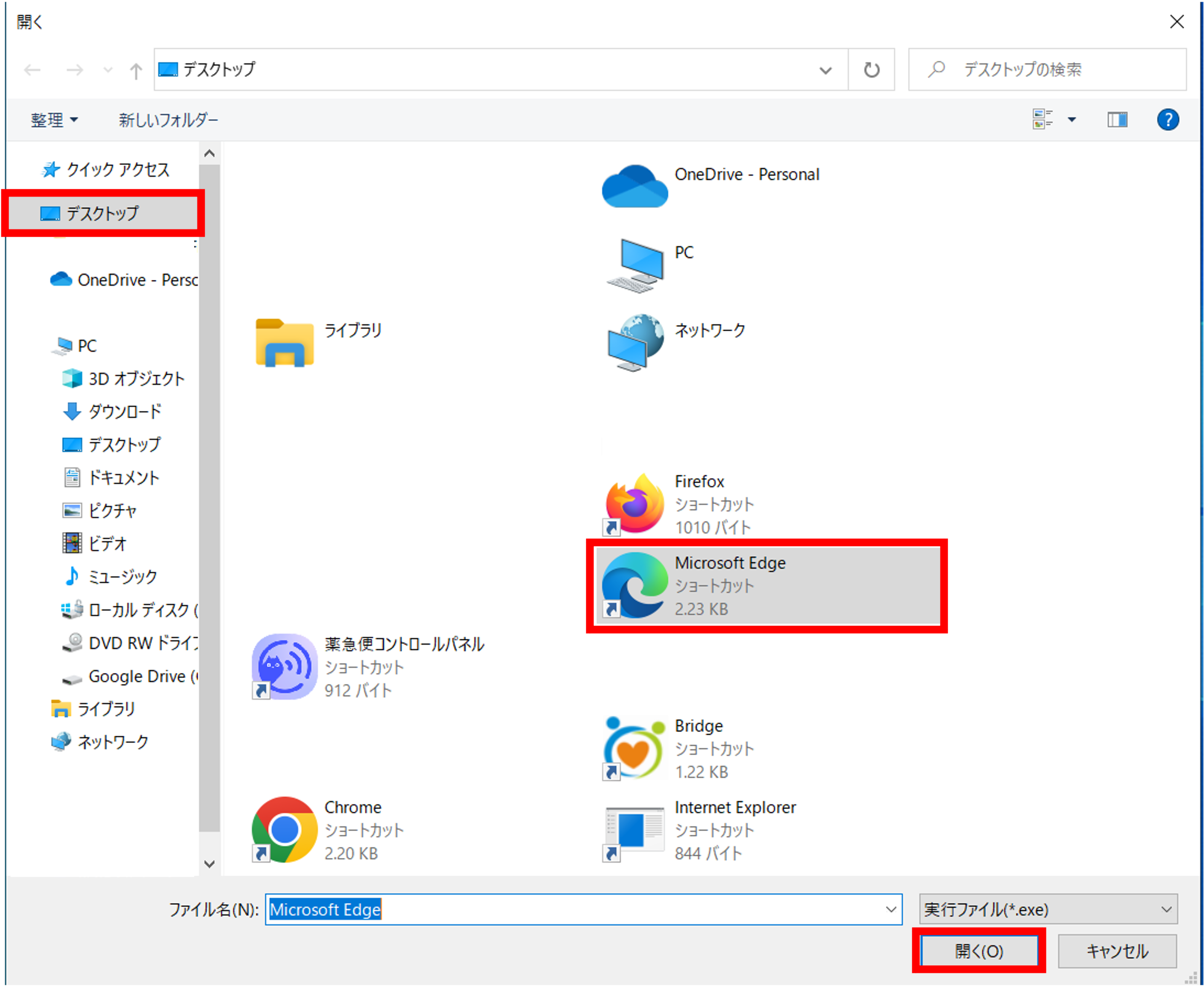The image size is (1204, 987).
Task: Expand the address bar path dropdown chevron
Action: pos(825,70)
